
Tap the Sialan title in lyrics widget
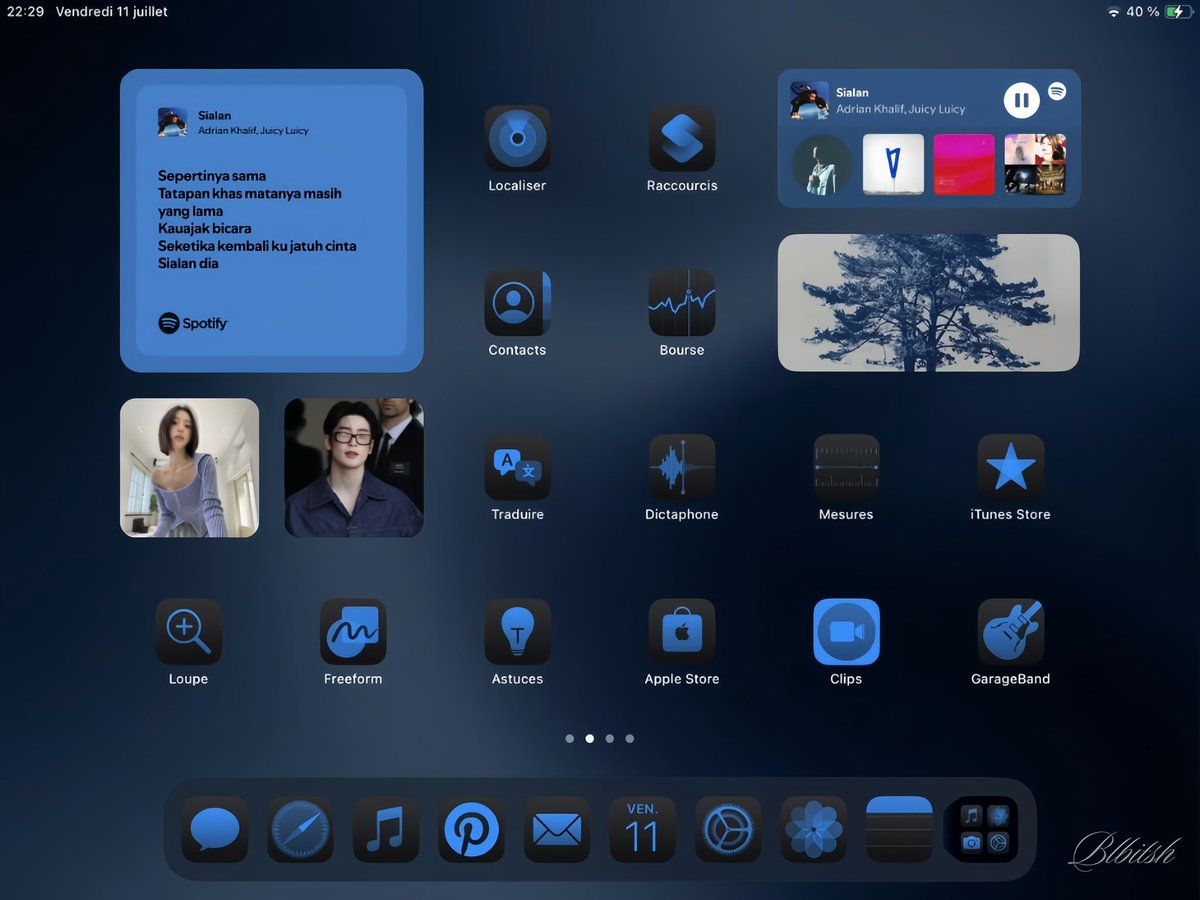[214, 116]
